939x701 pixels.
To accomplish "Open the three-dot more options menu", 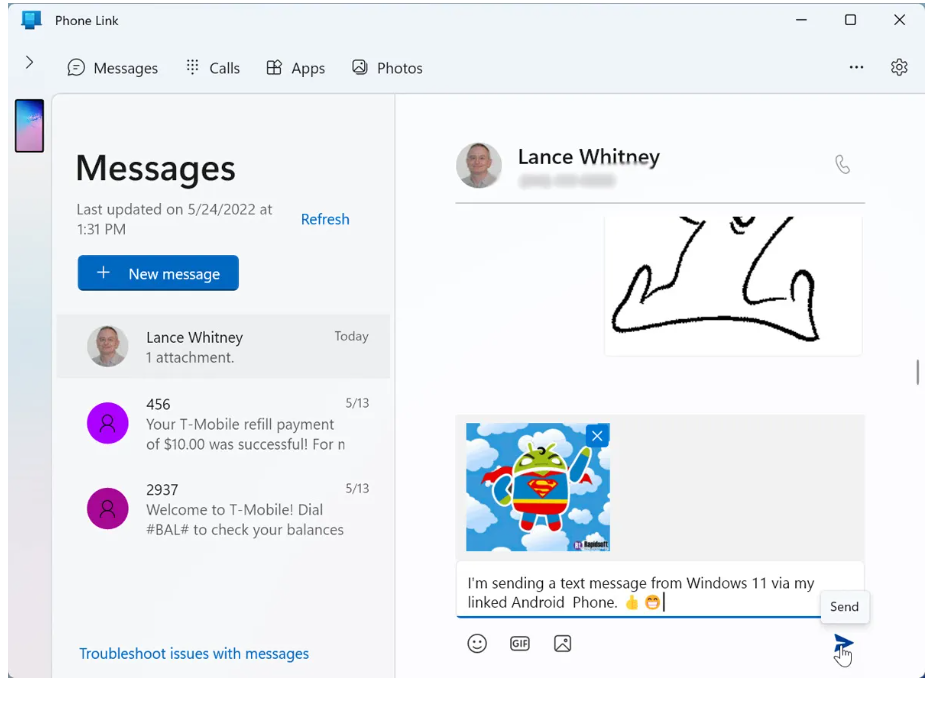I will point(856,68).
